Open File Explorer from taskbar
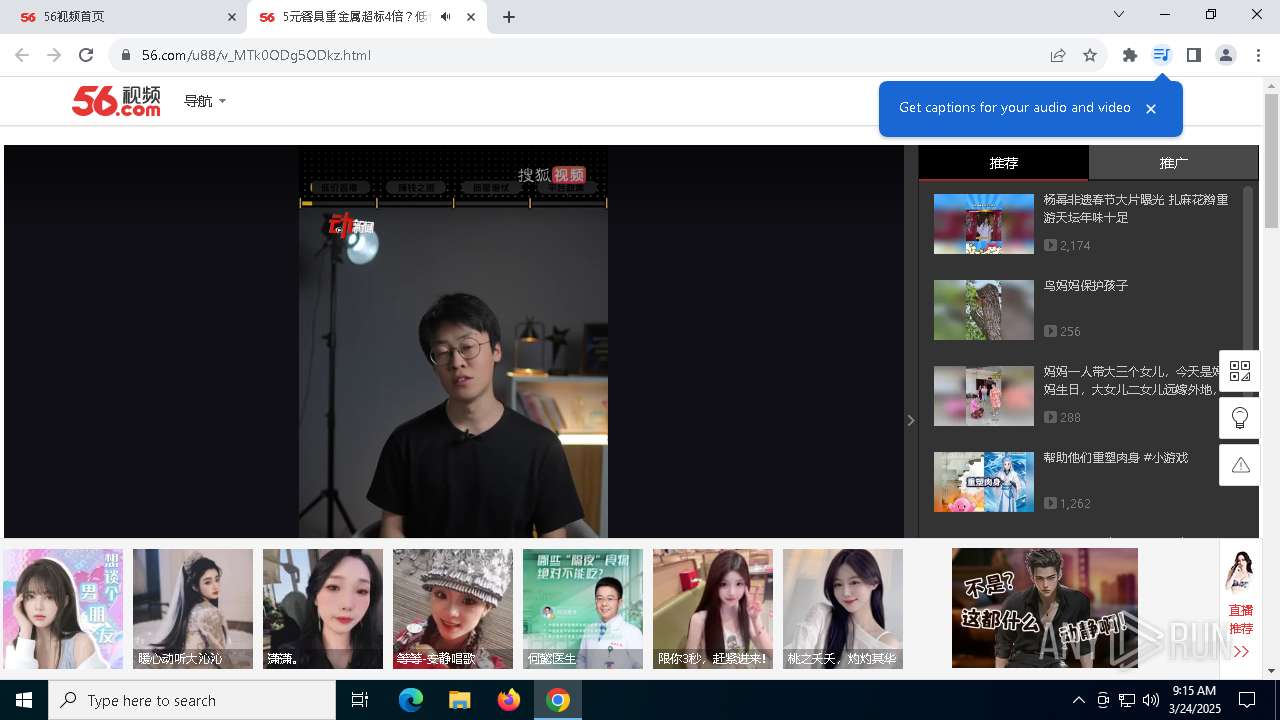 click(460, 700)
